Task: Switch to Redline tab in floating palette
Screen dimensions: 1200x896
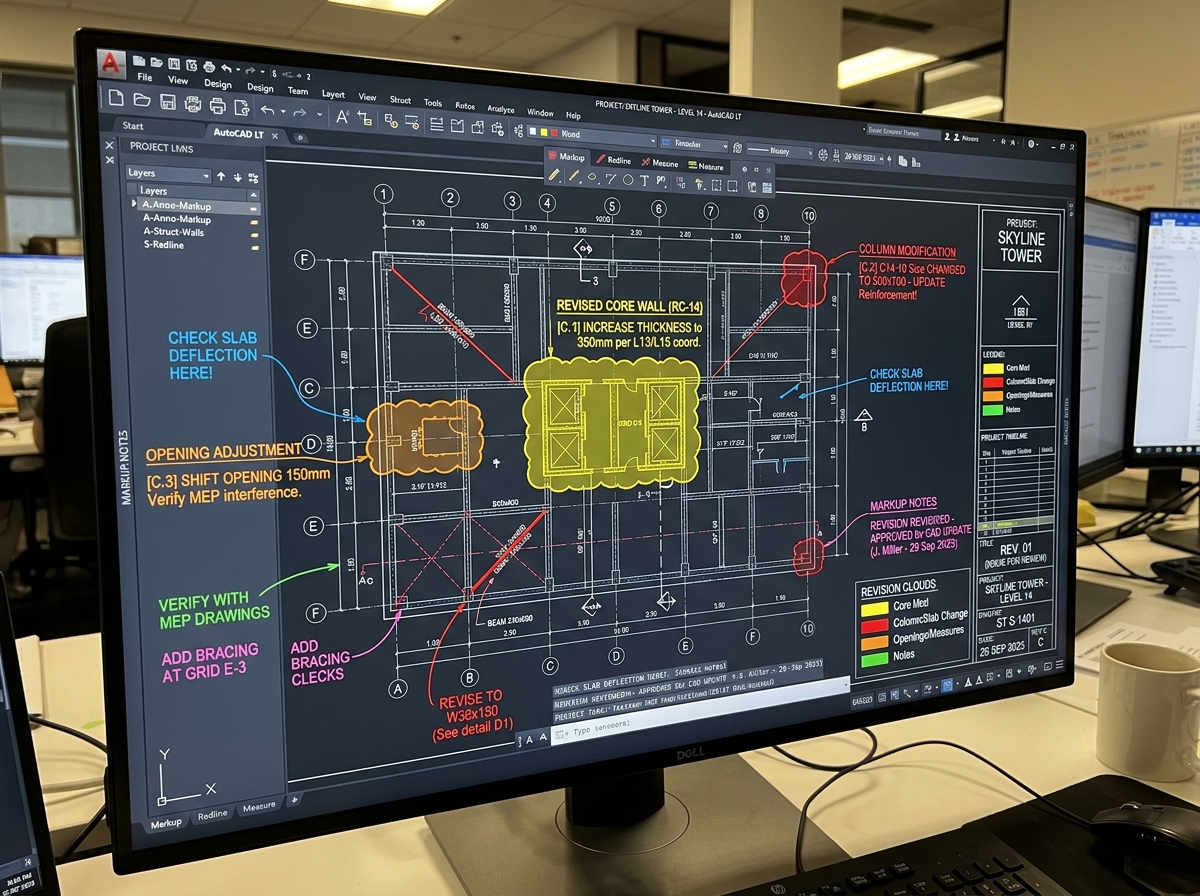Action: point(619,161)
